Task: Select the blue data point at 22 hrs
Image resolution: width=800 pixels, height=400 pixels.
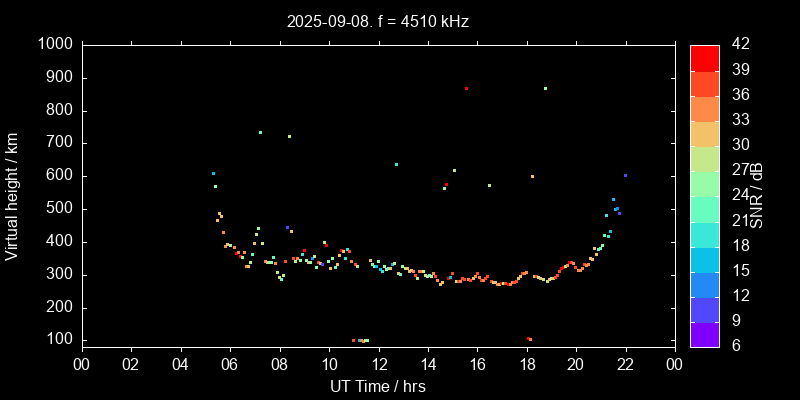Action: pos(625,175)
